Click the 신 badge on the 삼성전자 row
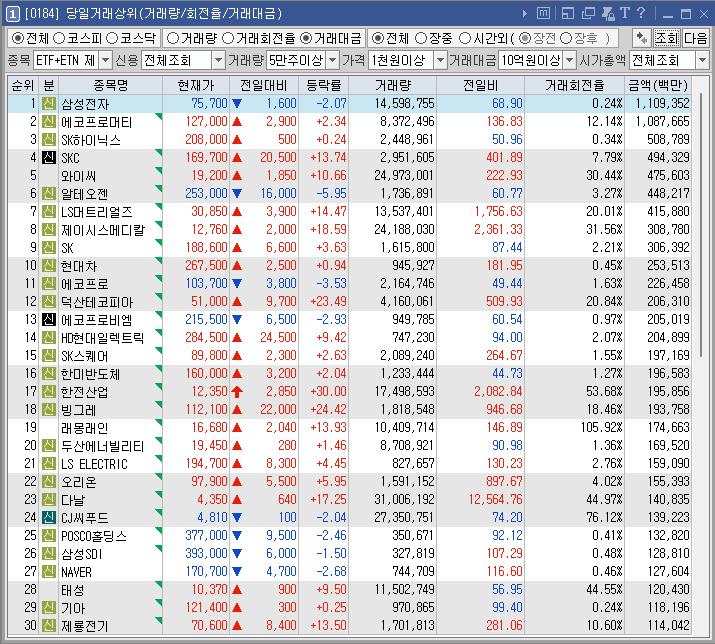The image size is (715, 644). click(49, 104)
